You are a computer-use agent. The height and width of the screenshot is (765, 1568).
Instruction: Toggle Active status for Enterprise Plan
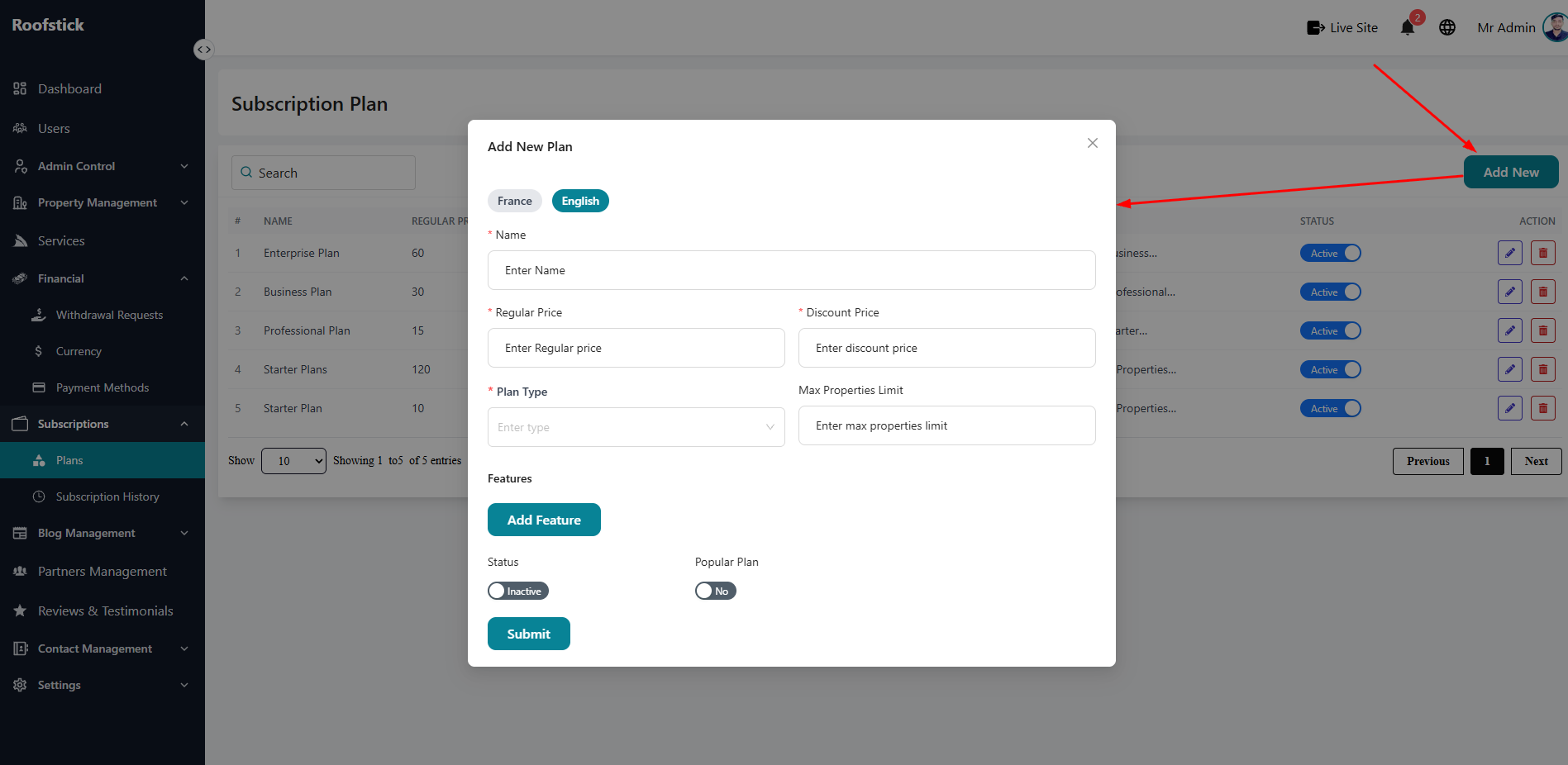click(x=1331, y=253)
